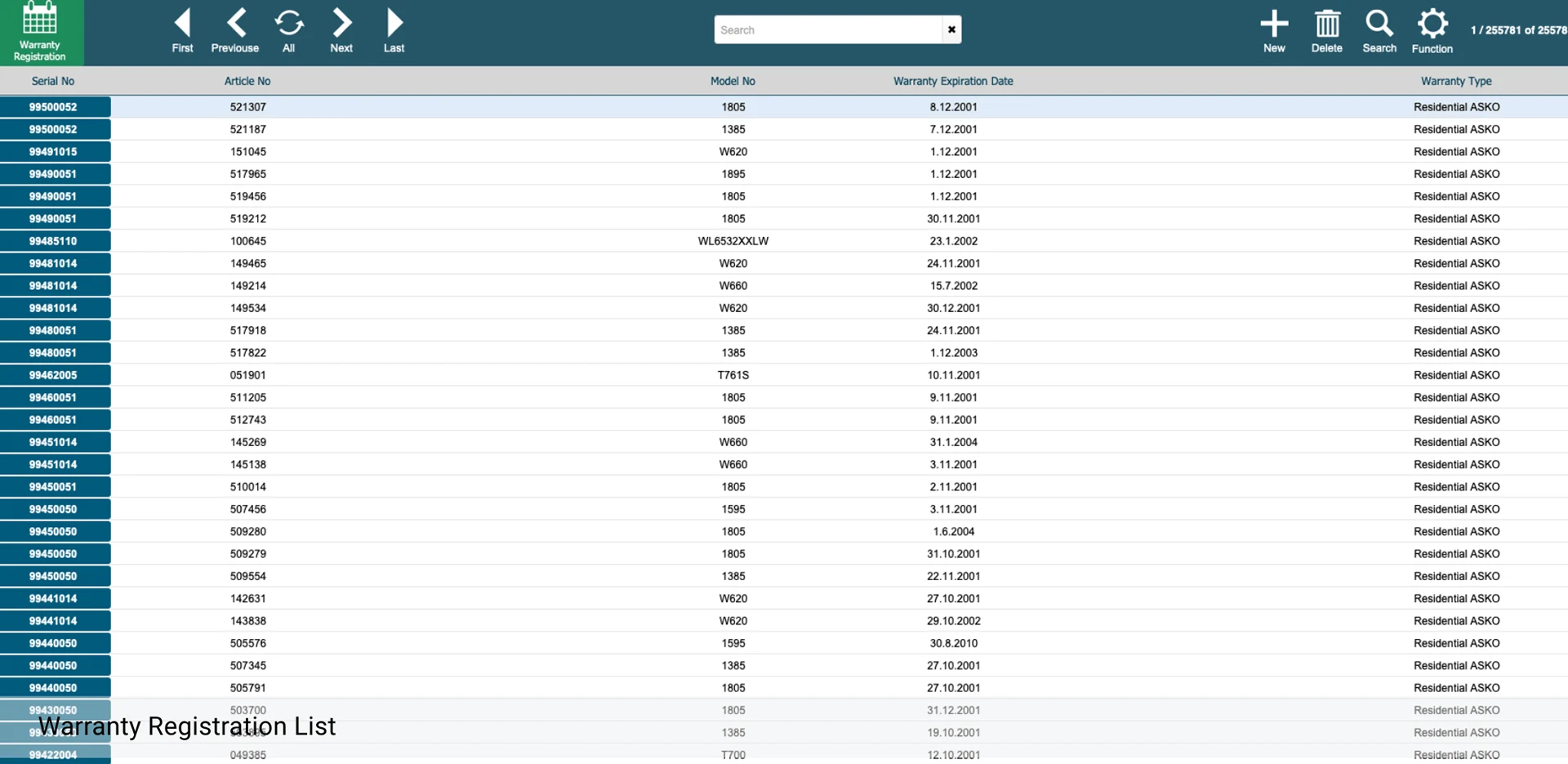Select article number 100645 cell
The height and width of the screenshot is (764, 1568).
248,241
